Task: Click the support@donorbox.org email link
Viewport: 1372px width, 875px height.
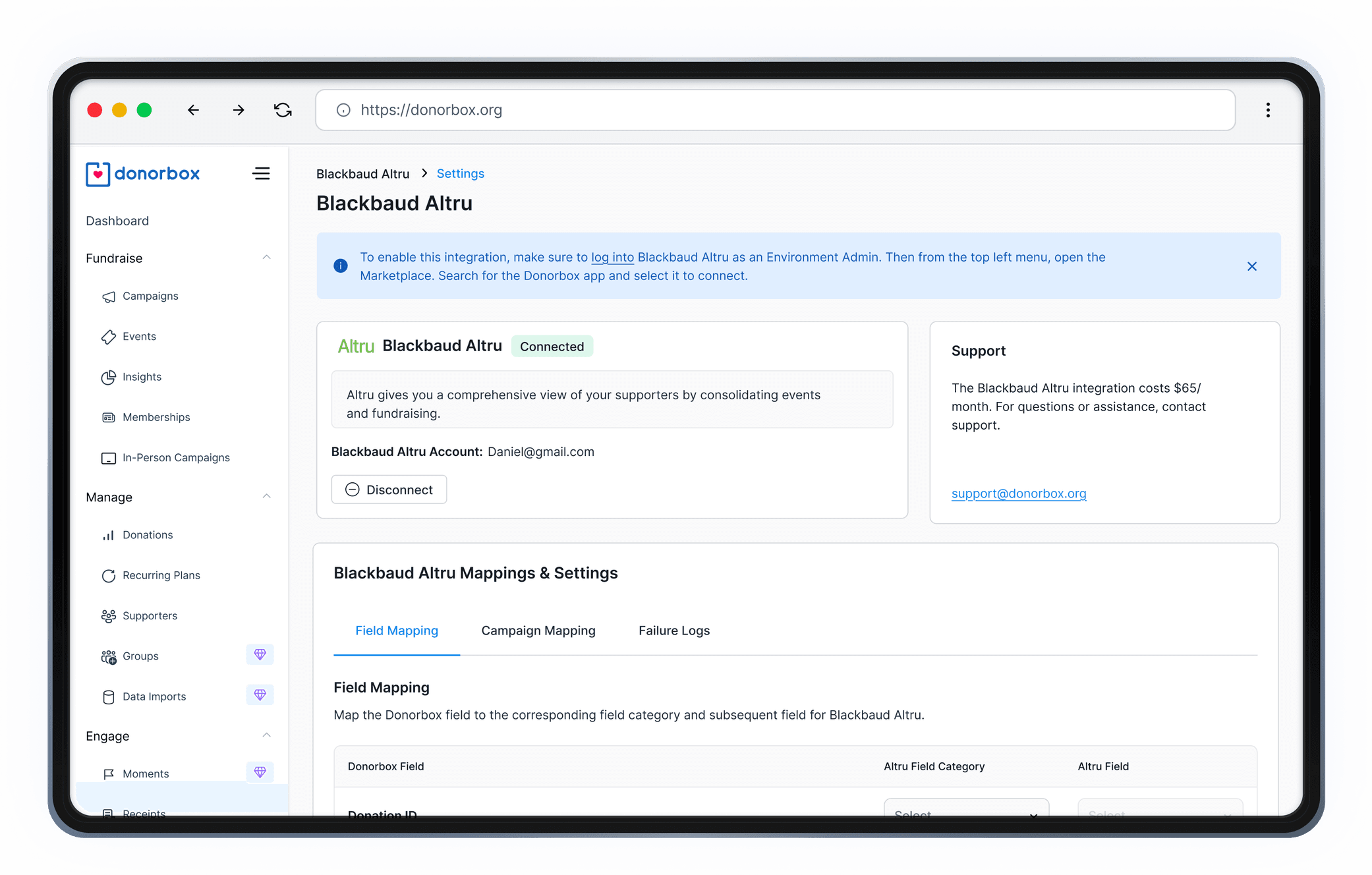Action: (1019, 494)
